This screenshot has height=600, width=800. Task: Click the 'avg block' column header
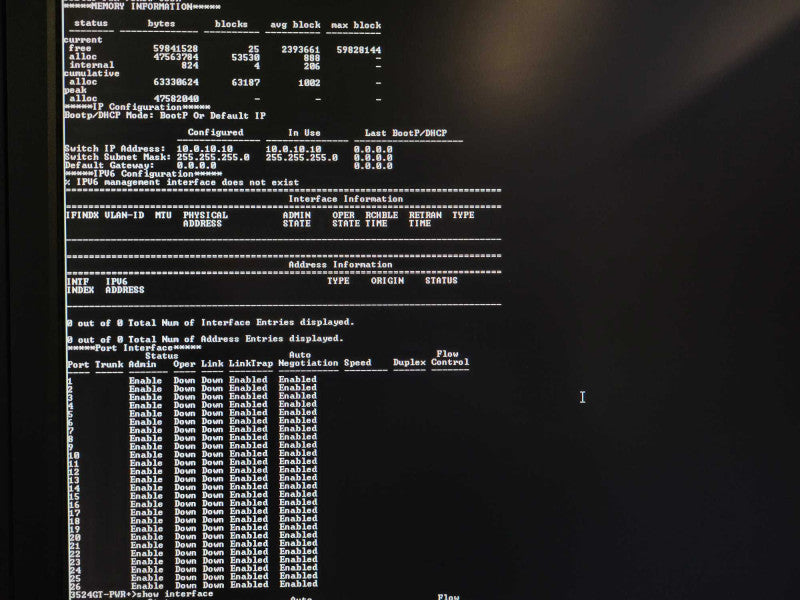tap(295, 24)
